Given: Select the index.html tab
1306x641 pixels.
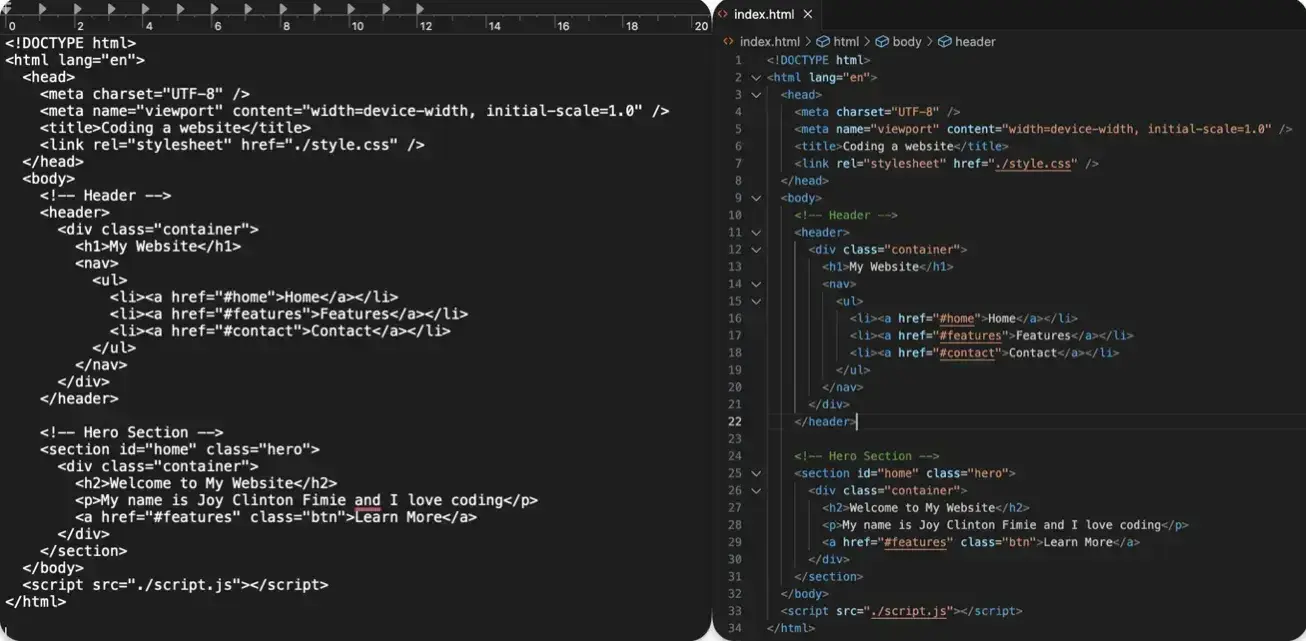Looking at the screenshot, I should pyautogui.click(x=764, y=15).
